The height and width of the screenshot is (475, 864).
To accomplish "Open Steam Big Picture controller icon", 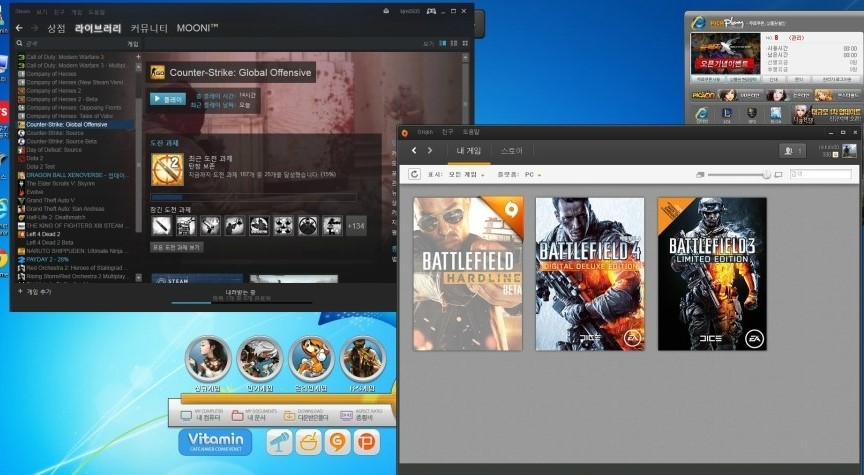I will click(431, 11).
